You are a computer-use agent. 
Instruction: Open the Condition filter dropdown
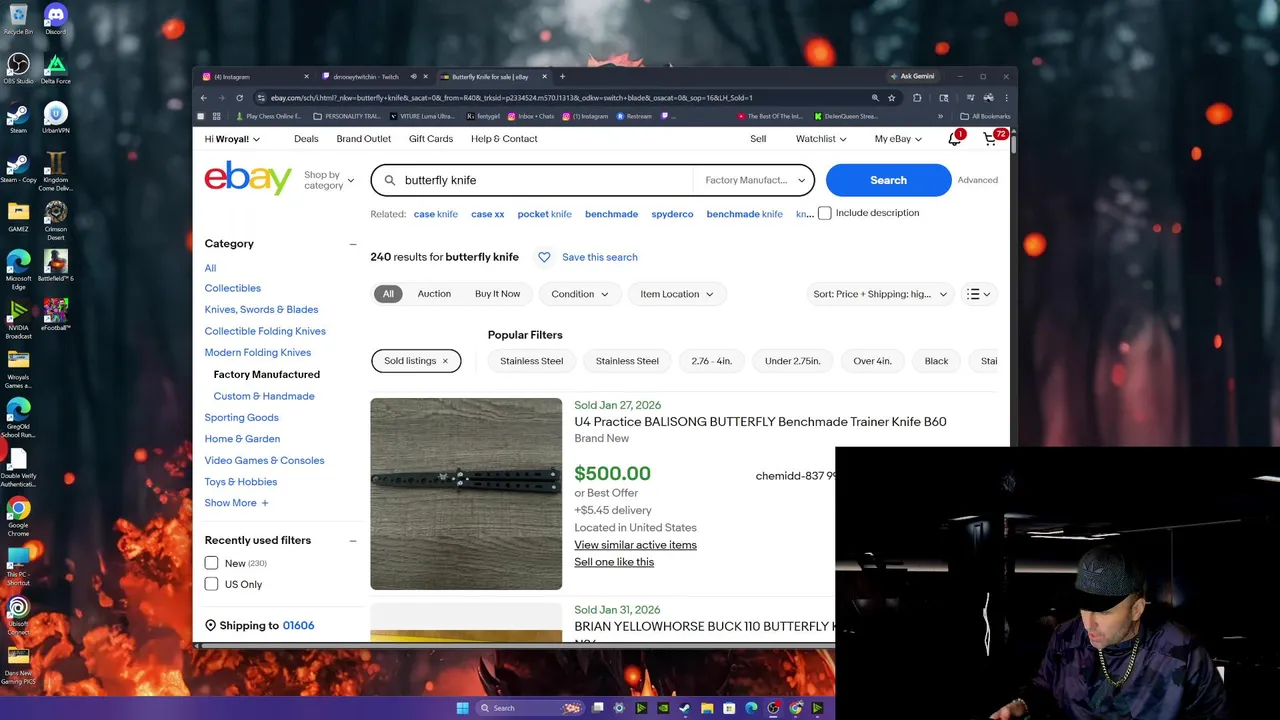click(580, 294)
